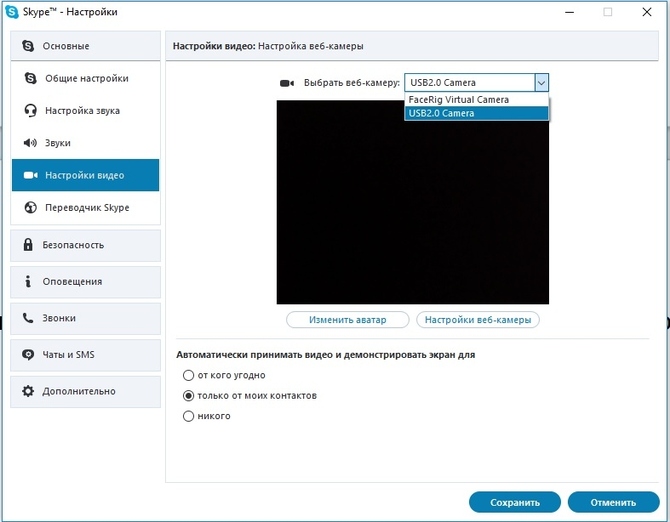This screenshot has height=522, width=670.
Task: Open the Основные settings section
Action: (85, 46)
